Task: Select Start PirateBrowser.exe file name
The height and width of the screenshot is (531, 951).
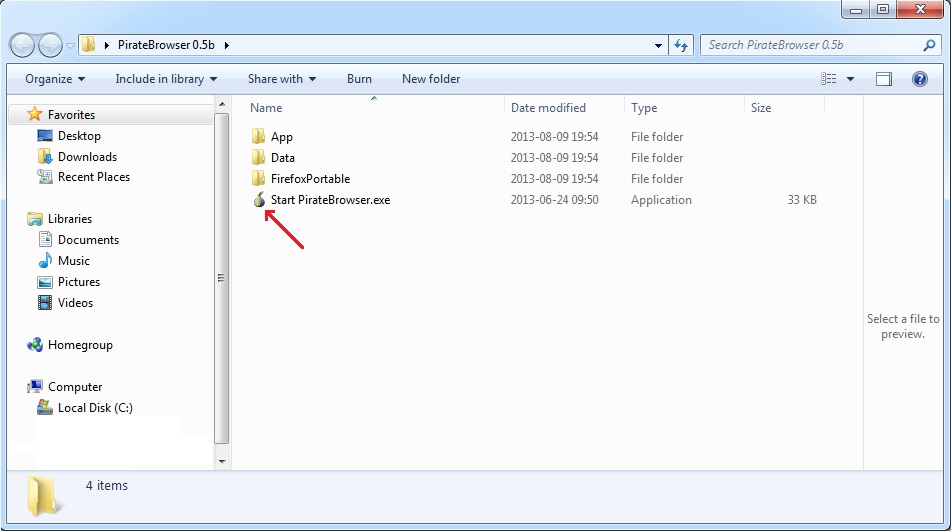Action: click(x=331, y=200)
